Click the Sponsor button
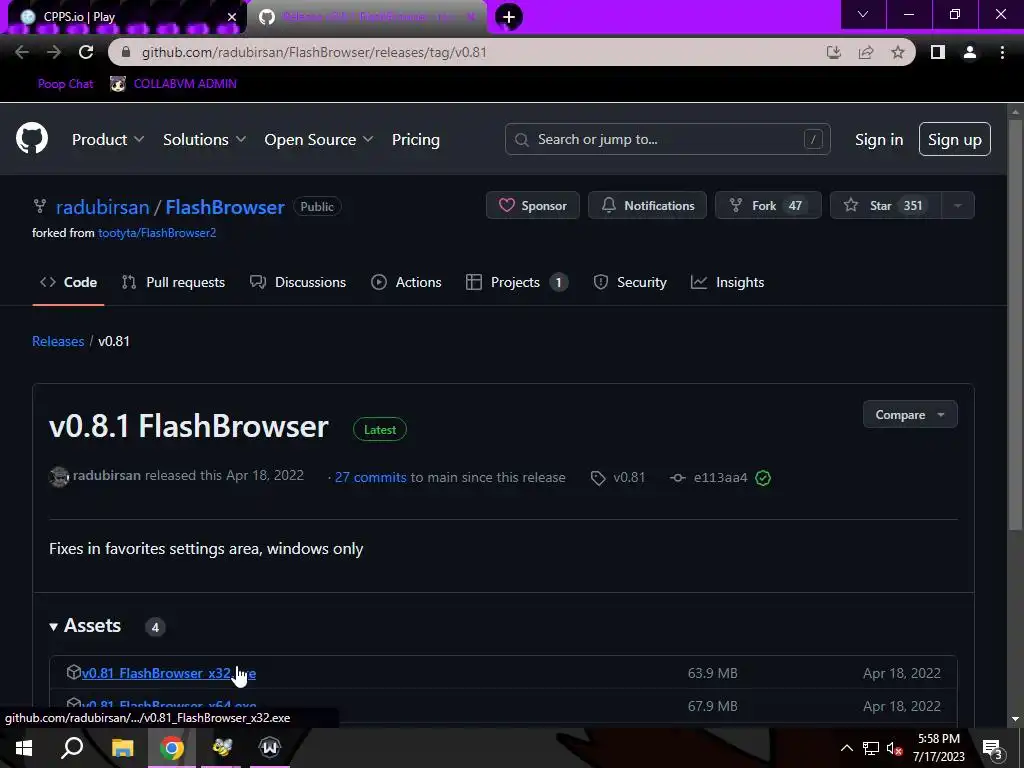1024x768 pixels. pyautogui.click(x=533, y=205)
